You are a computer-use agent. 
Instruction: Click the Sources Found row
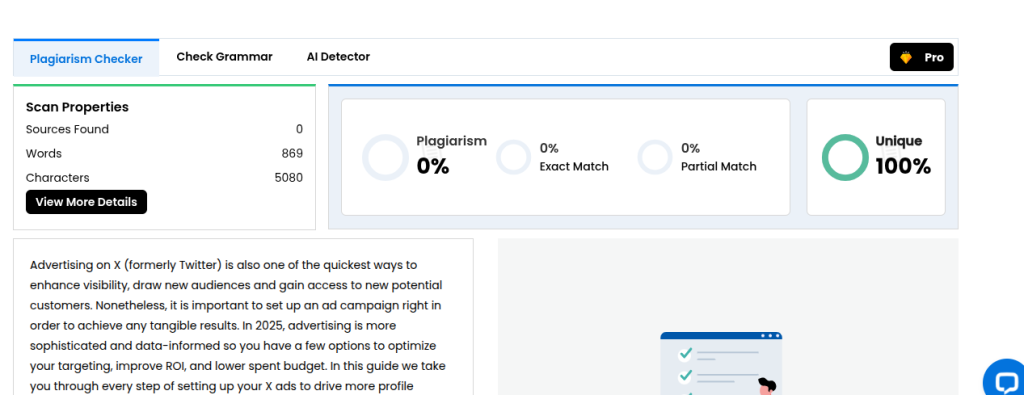coord(164,129)
